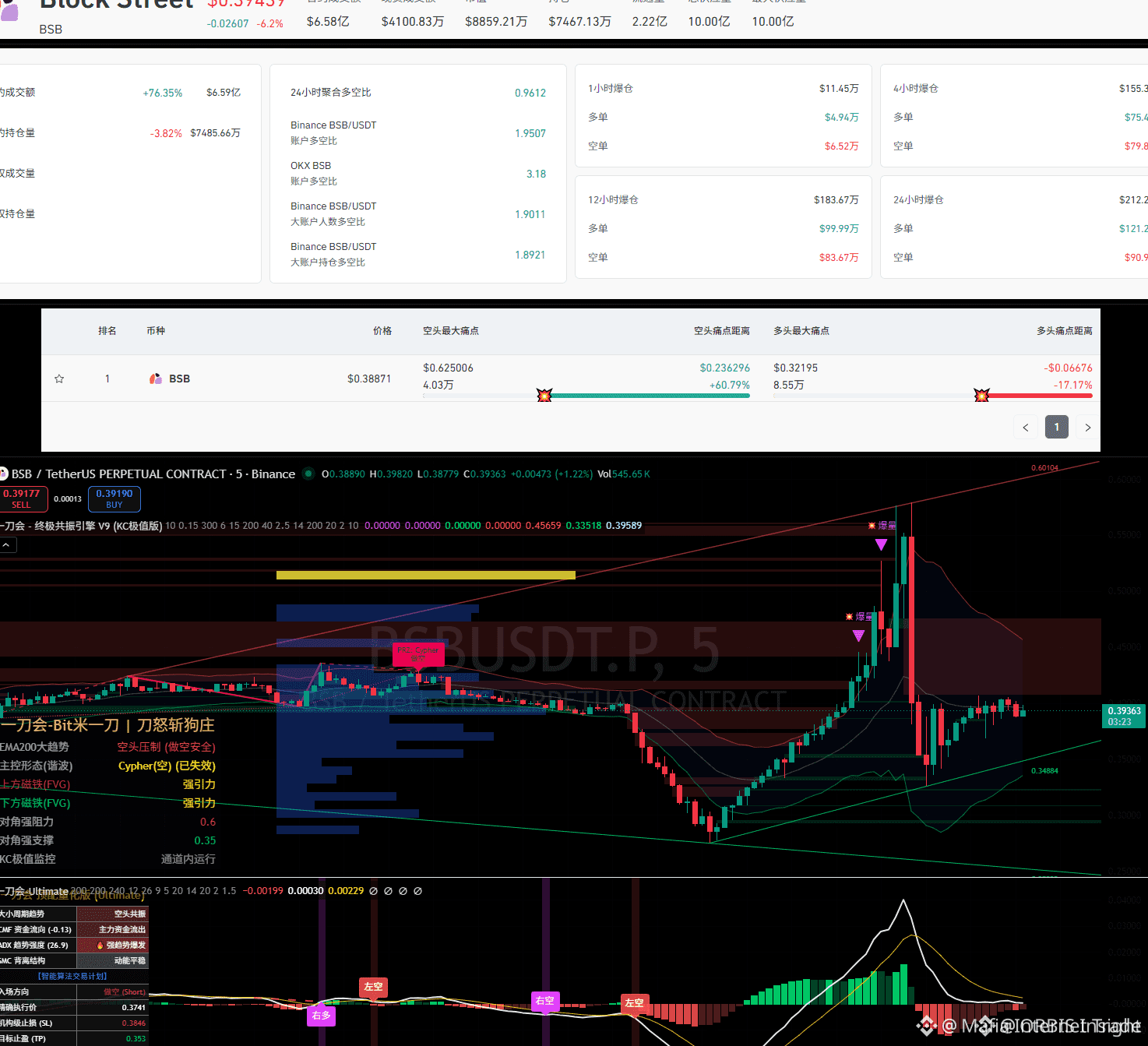
Task: Click the upper purple triangle signal marker
Action: [881, 544]
